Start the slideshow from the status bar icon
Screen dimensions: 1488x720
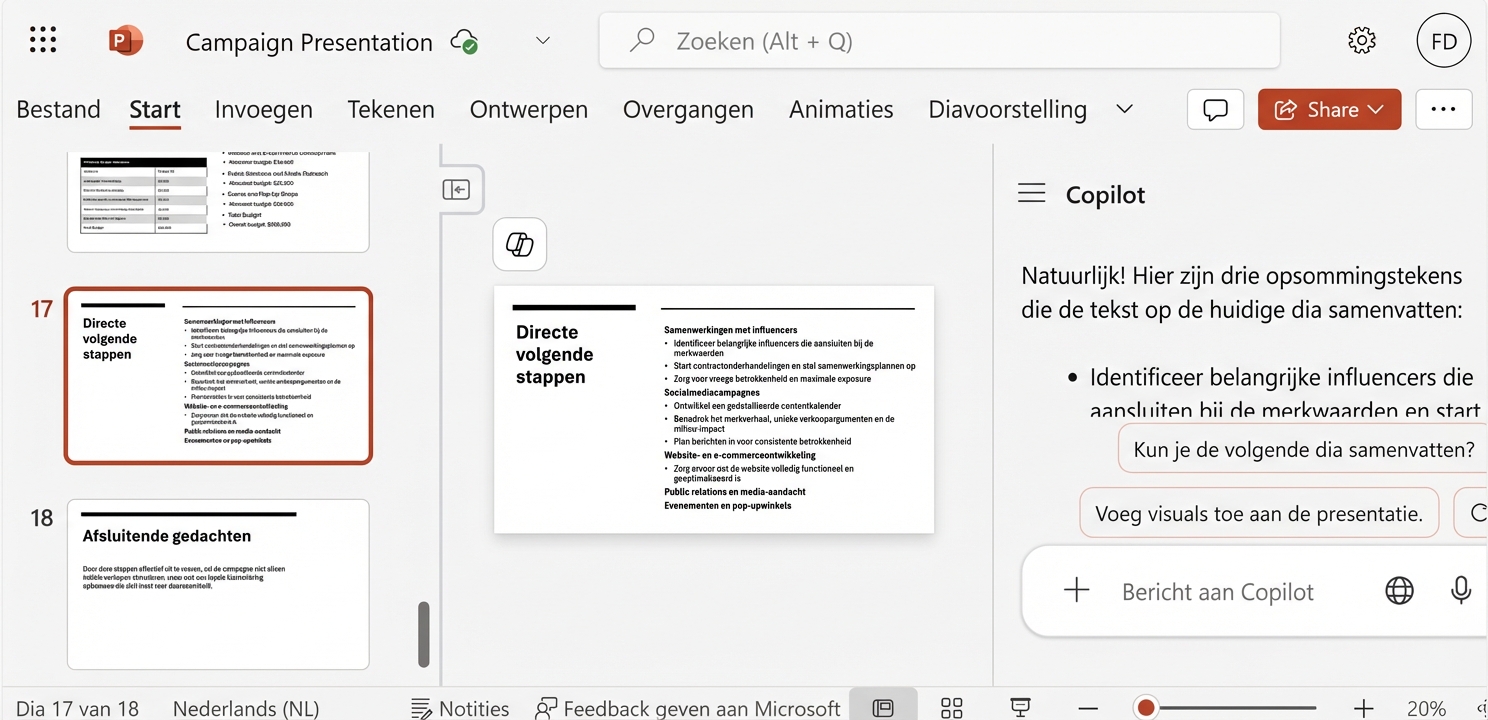(1019, 707)
